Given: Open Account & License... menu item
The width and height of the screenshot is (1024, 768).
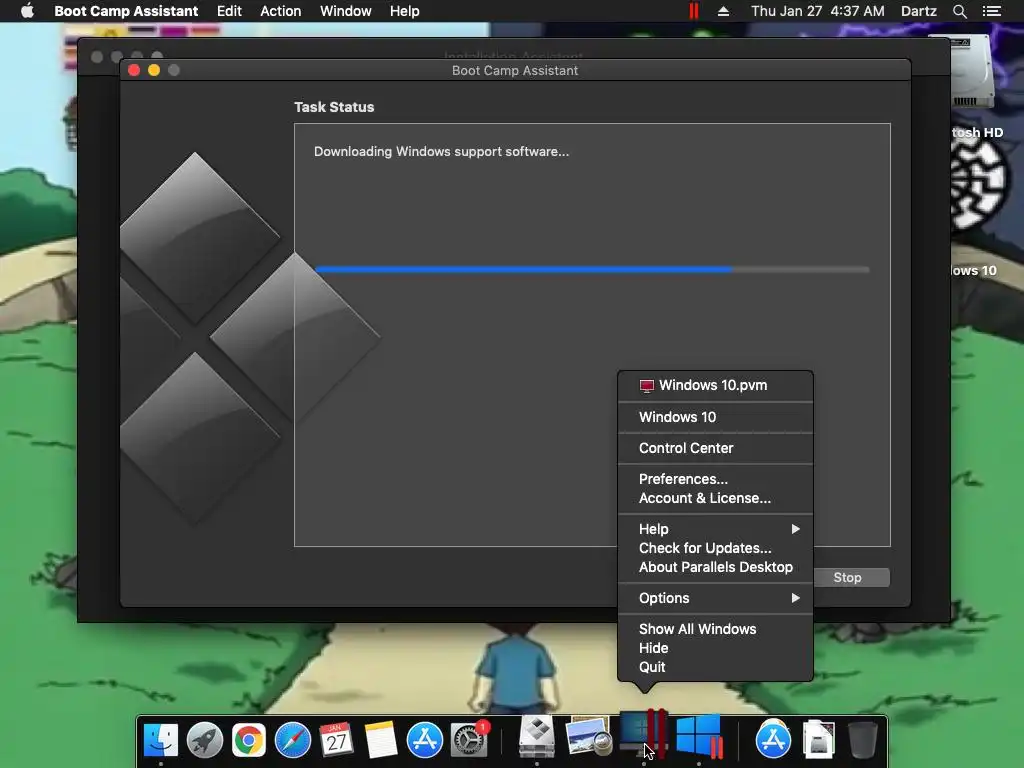Looking at the screenshot, I should 715,498.
